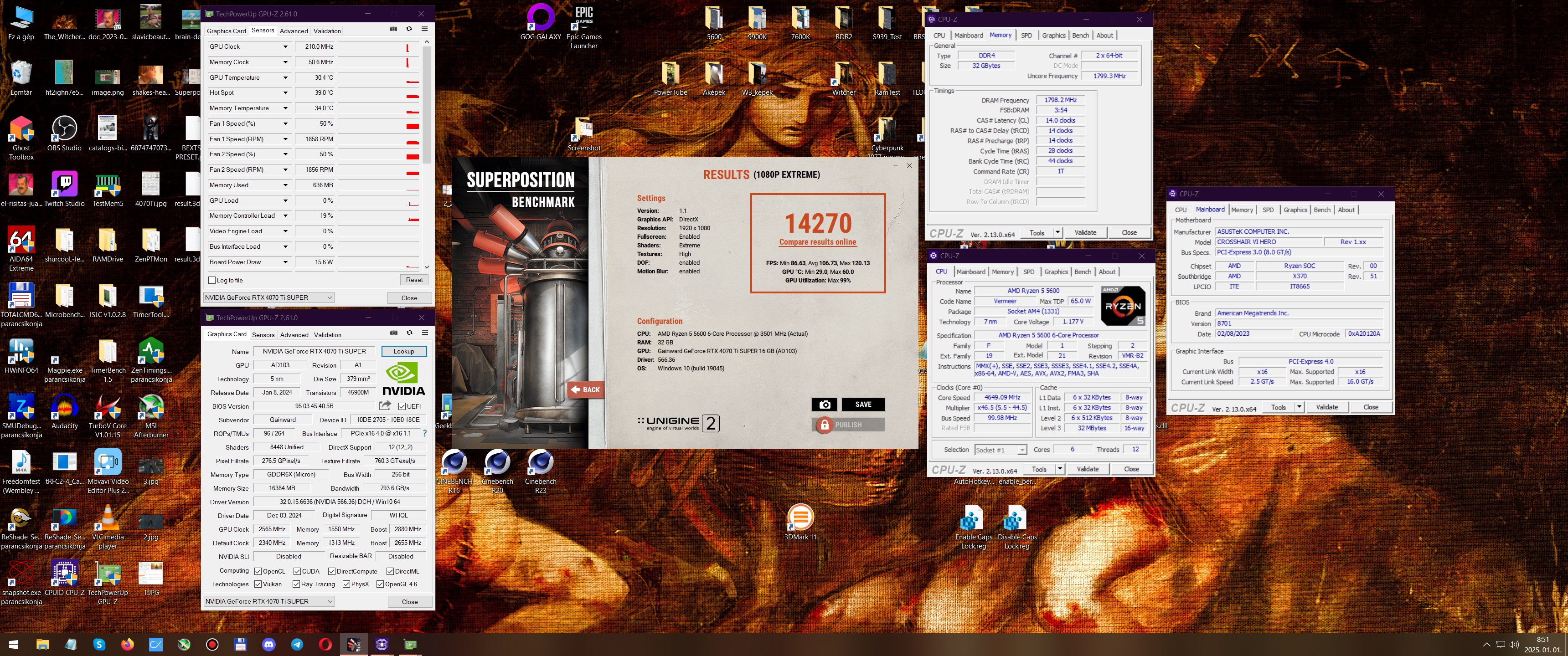The height and width of the screenshot is (656, 1568).
Task: Click the BIOS share/export icon in GPU-Z
Action: (x=385, y=406)
